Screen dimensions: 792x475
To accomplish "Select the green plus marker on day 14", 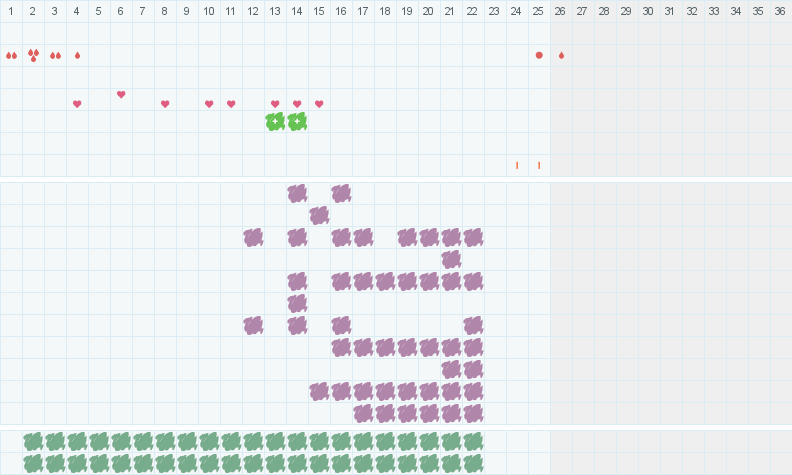I will pyautogui.click(x=297, y=121).
